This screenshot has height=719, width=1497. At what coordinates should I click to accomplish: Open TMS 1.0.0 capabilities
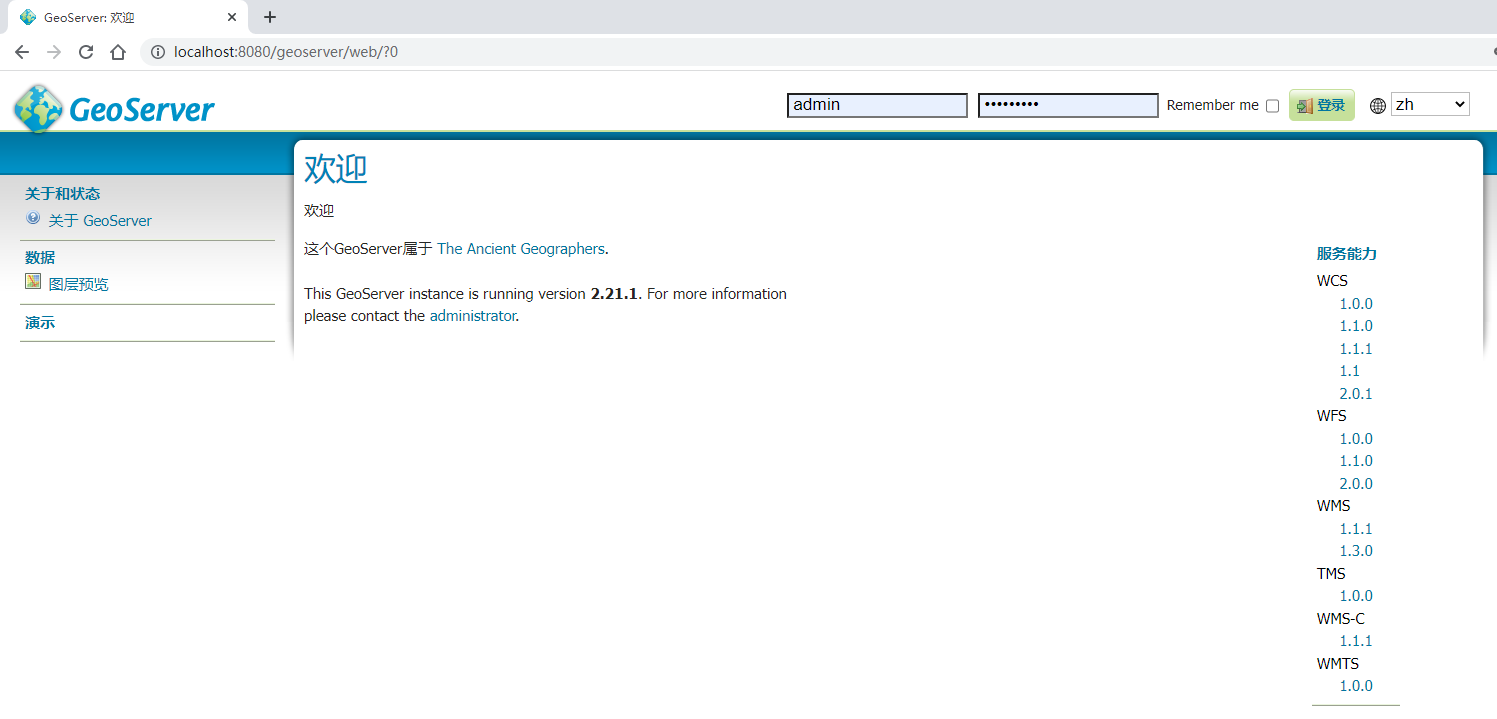(1356, 596)
